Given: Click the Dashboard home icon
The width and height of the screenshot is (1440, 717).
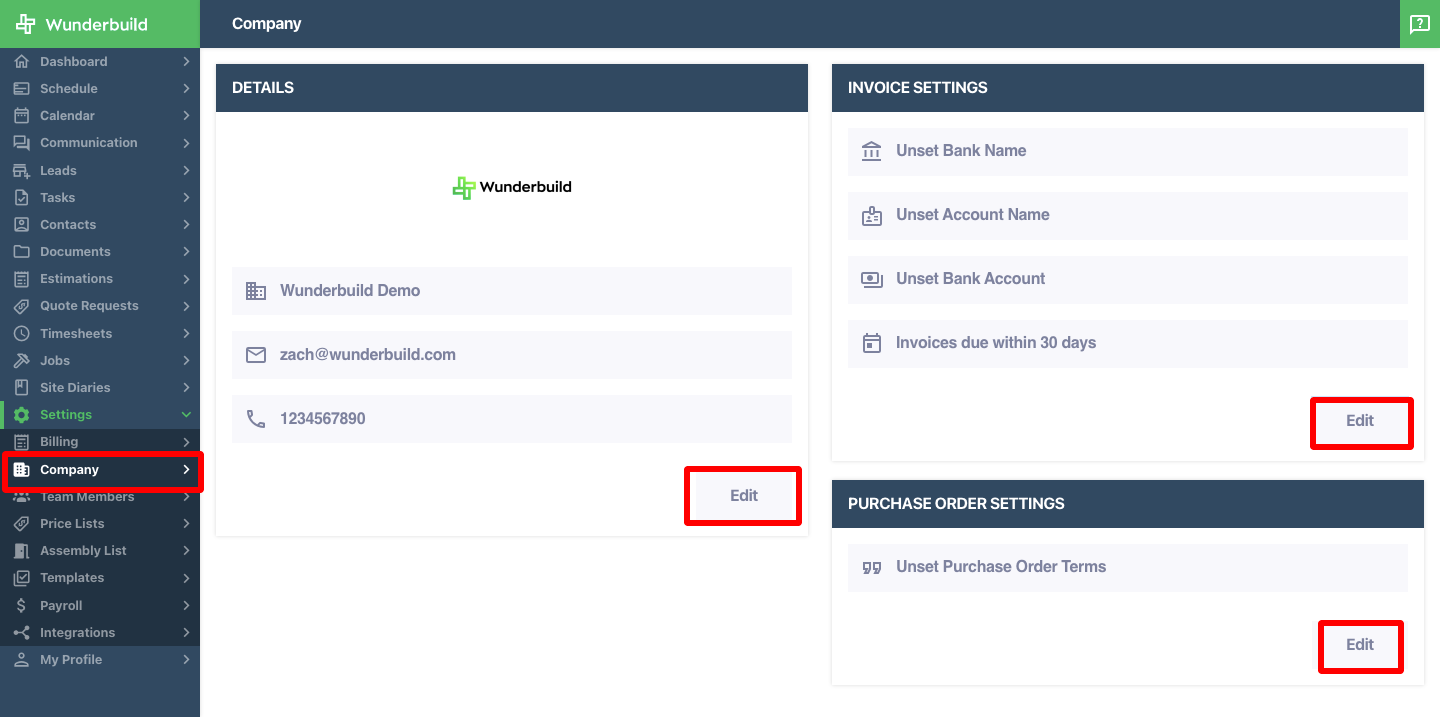Looking at the screenshot, I should (21, 62).
